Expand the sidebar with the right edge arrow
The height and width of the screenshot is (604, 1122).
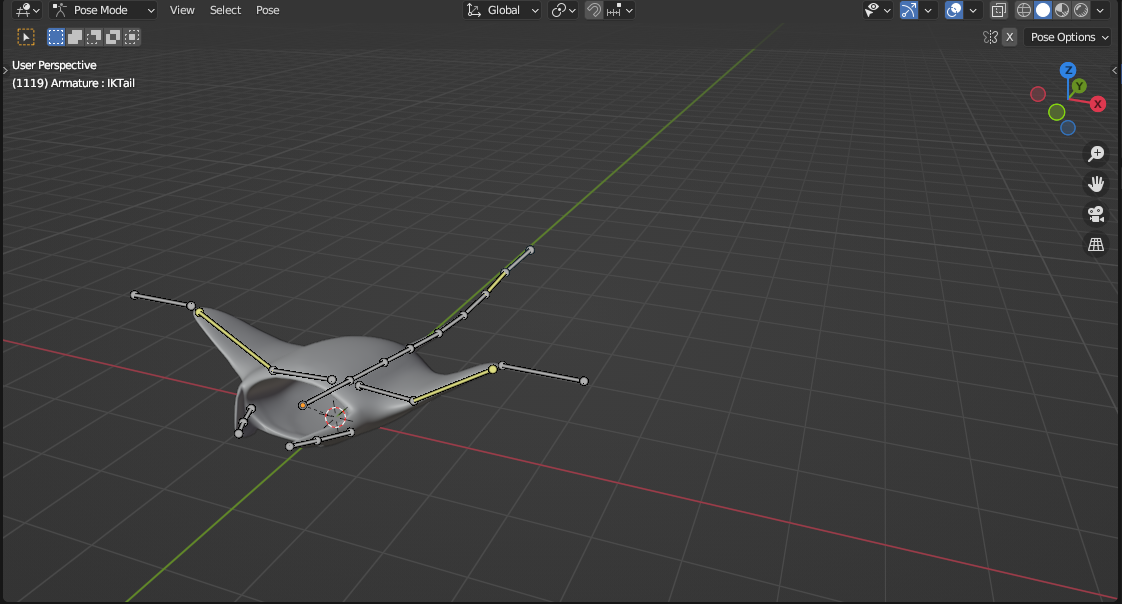pyautogui.click(x=1115, y=70)
